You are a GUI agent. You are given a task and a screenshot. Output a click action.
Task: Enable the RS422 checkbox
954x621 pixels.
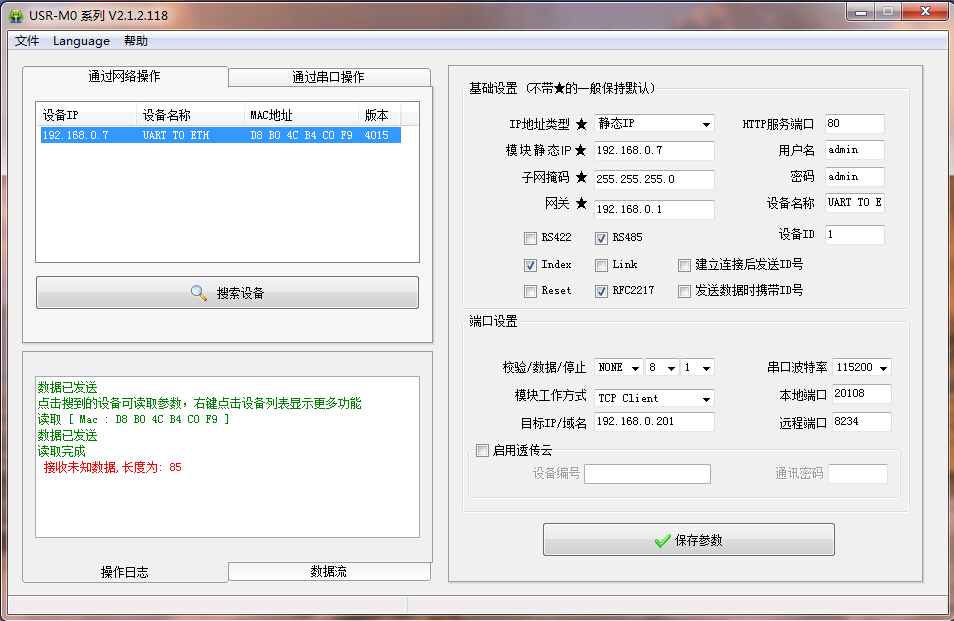click(530, 238)
